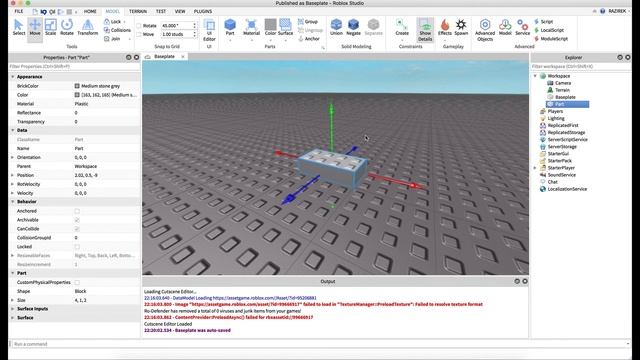Image resolution: width=640 pixels, height=360 pixels.
Task: Expand the StarterPlayer tree node
Action: click(x=535, y=168)
